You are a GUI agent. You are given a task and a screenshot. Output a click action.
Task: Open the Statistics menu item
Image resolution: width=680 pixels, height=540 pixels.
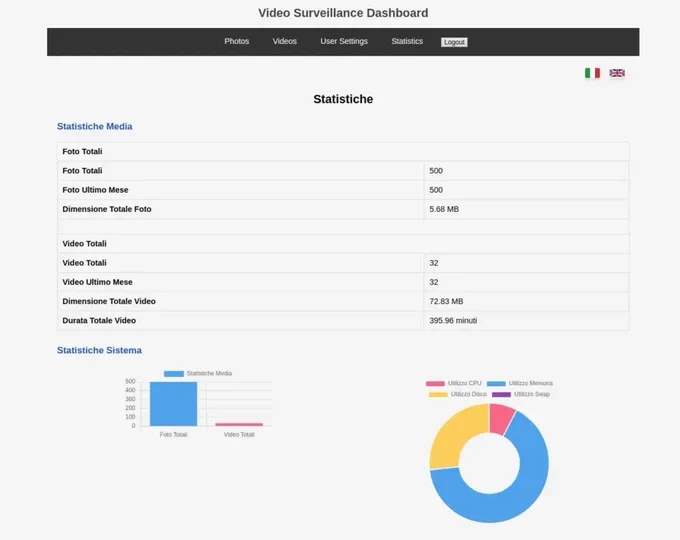click(x=407, y=41)
